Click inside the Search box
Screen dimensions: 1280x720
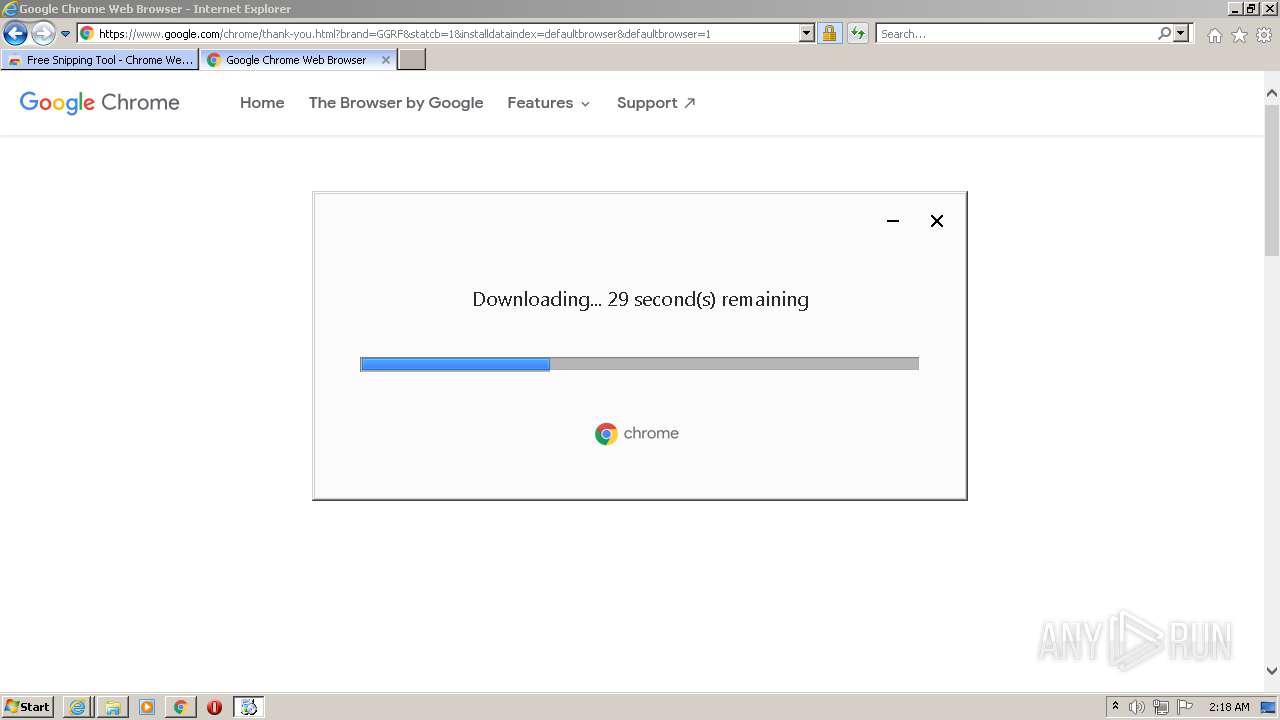[x=1016, y=34]
